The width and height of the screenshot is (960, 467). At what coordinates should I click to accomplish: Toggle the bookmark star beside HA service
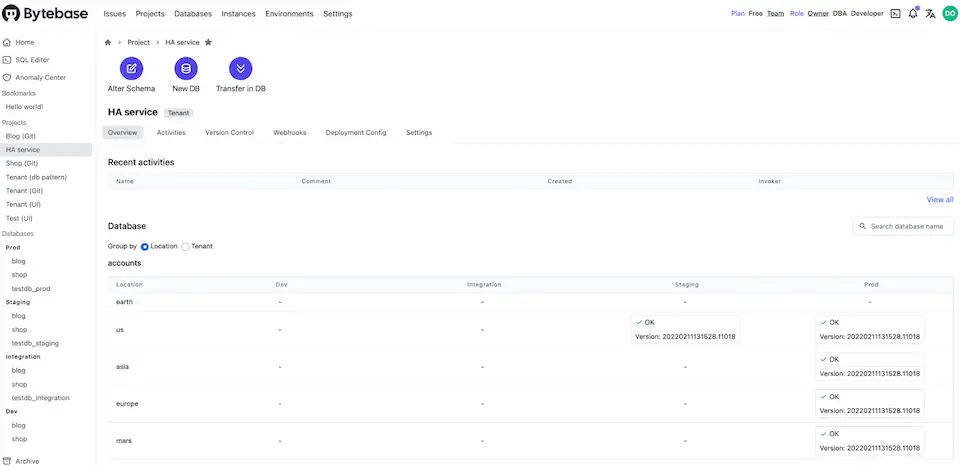click(208, 42)
